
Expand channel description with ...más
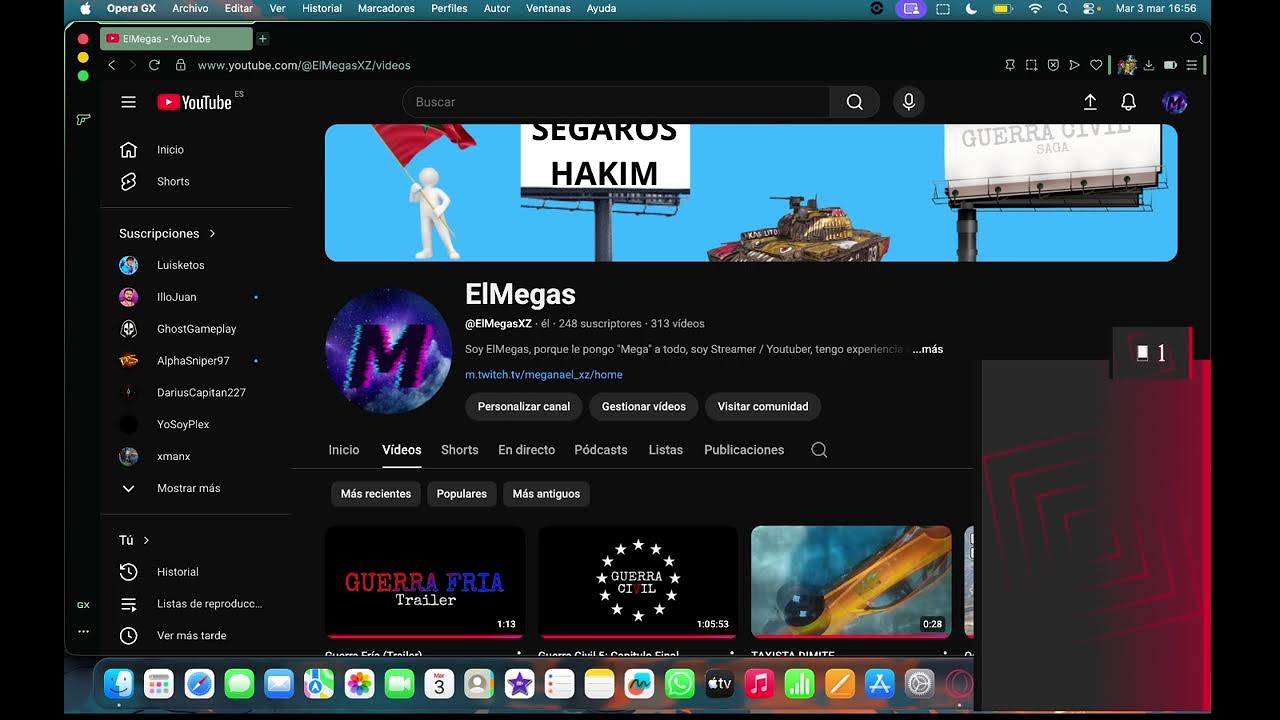[927, 349]
